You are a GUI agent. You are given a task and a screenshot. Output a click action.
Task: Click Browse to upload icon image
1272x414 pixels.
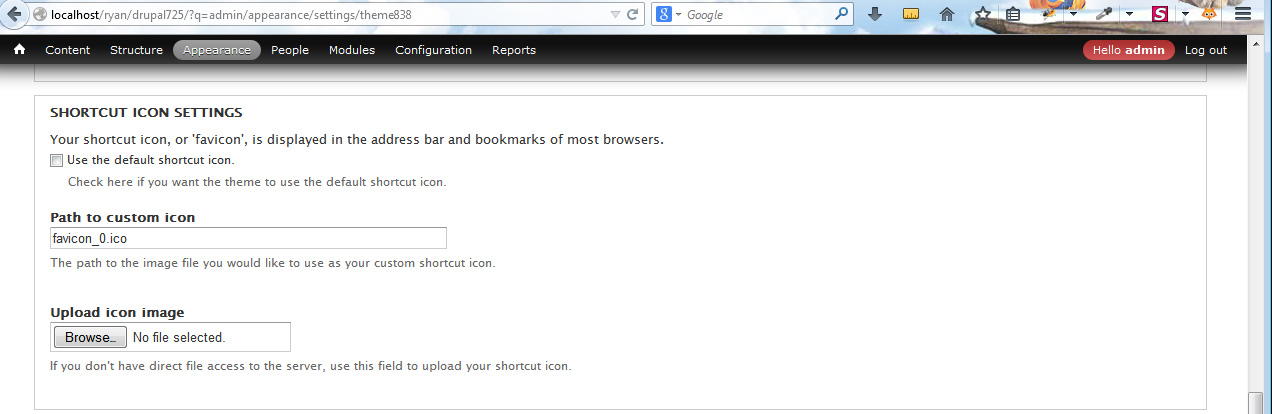(x=90, y=337)
